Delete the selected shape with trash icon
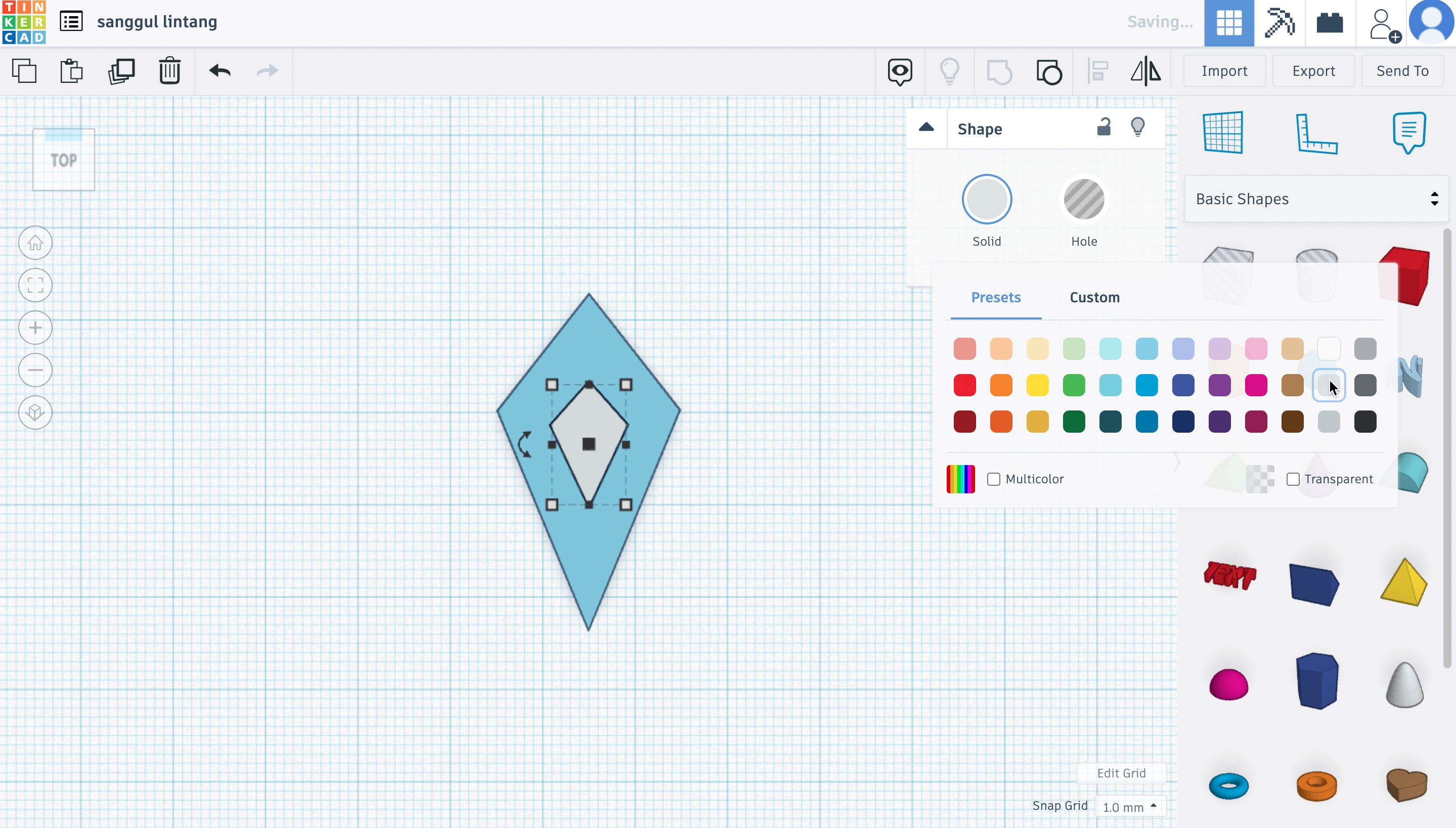 pyautogui.click(x=169, y=71)
